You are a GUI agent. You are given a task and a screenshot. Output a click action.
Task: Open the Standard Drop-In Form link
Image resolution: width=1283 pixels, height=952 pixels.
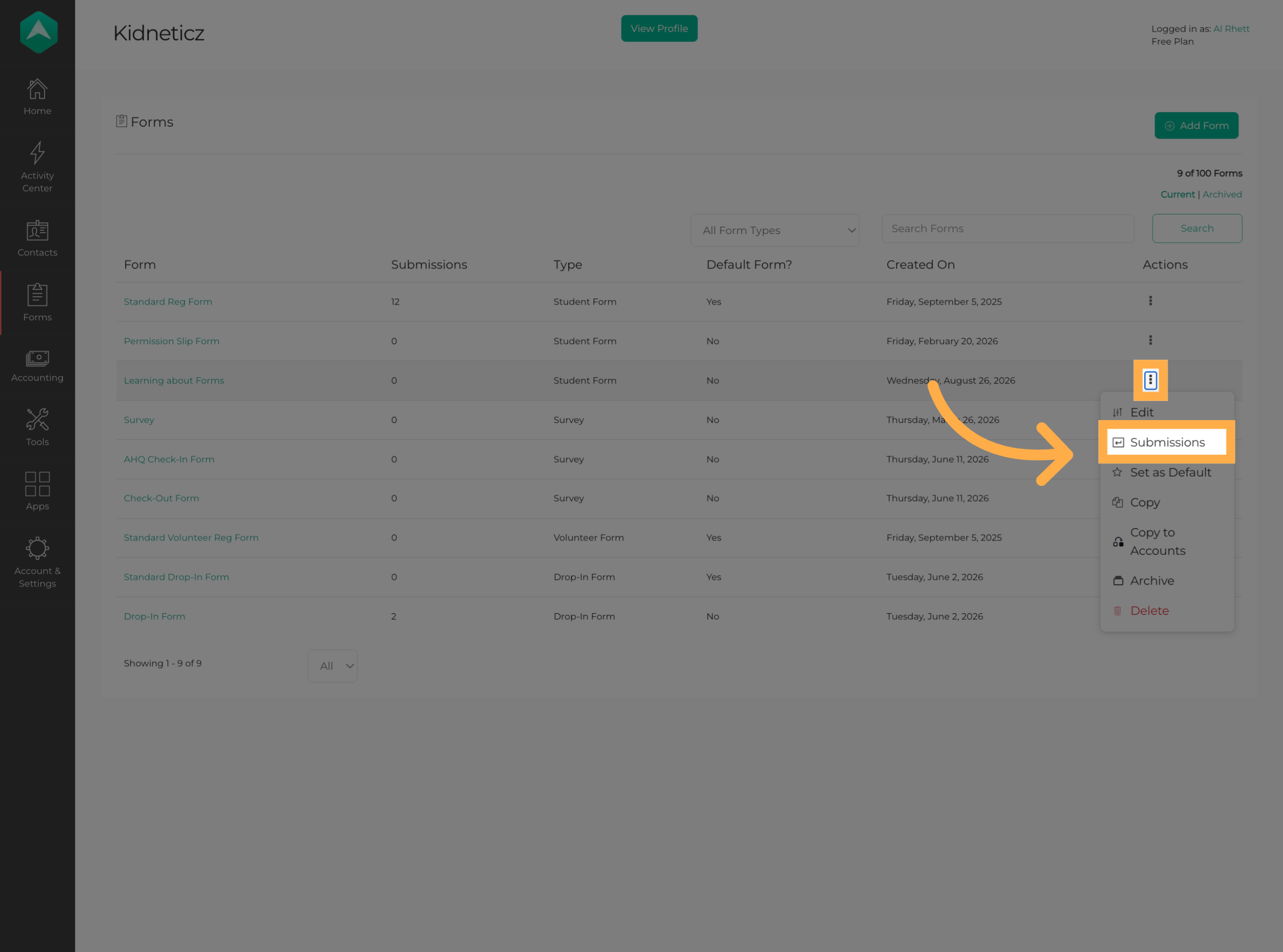tap(177, 577)
